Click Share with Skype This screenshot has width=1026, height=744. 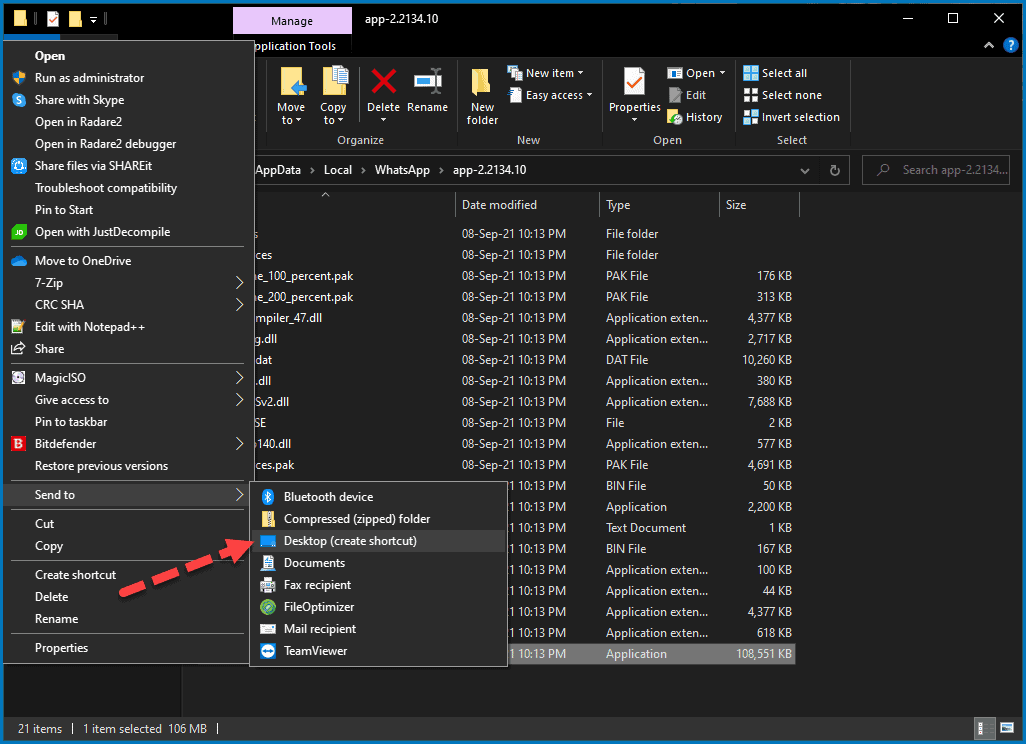pyautogui.click(x=128, y=100)
